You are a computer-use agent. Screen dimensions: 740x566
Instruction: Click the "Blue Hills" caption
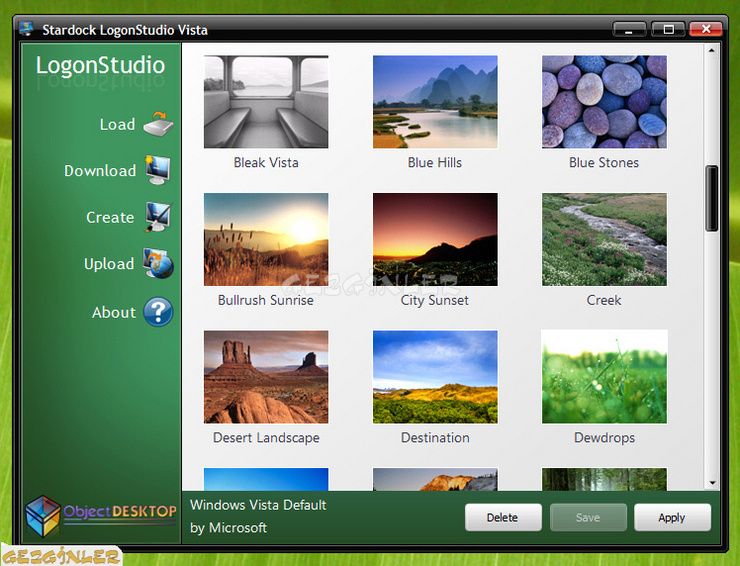click(x=435, y=163)
